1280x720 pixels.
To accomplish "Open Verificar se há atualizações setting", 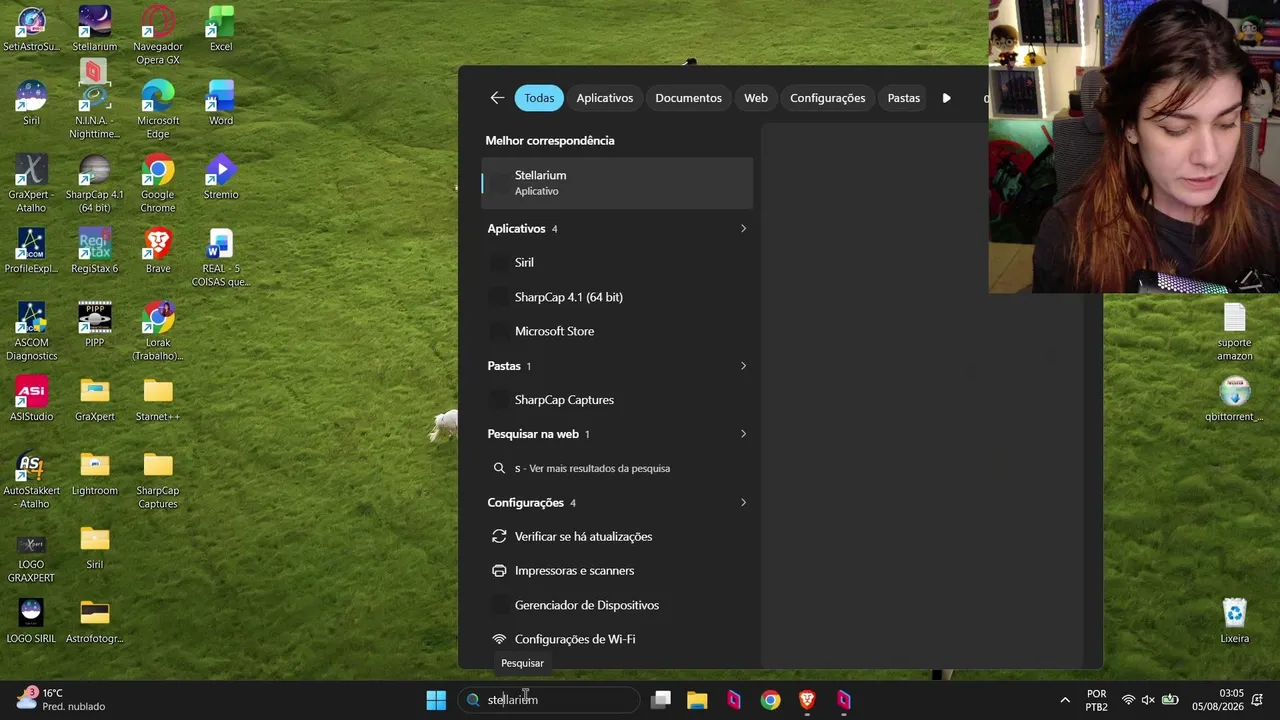I will click(x=617, y=537).
